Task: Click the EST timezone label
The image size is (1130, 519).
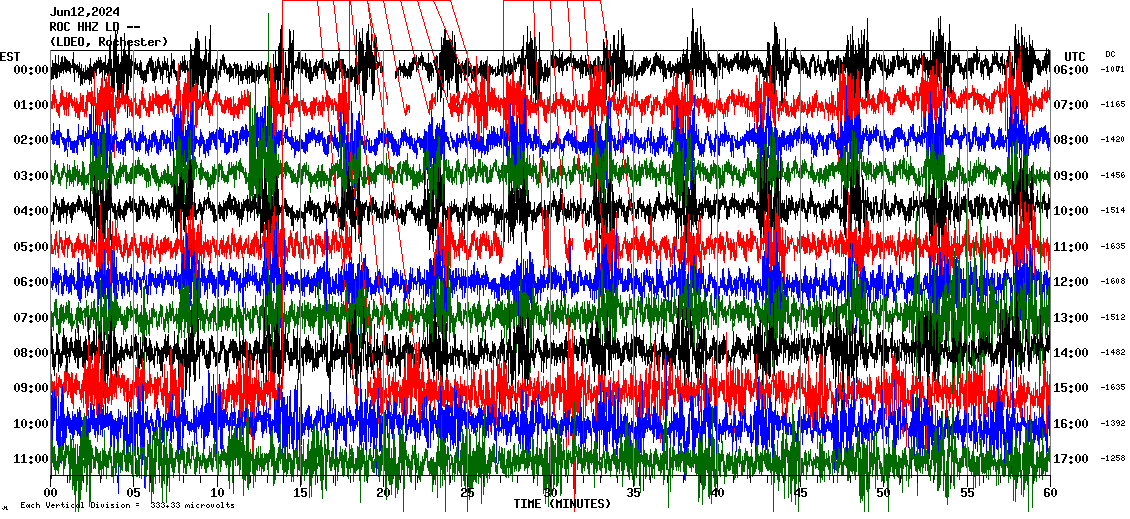Action: (x=10, y=56)
